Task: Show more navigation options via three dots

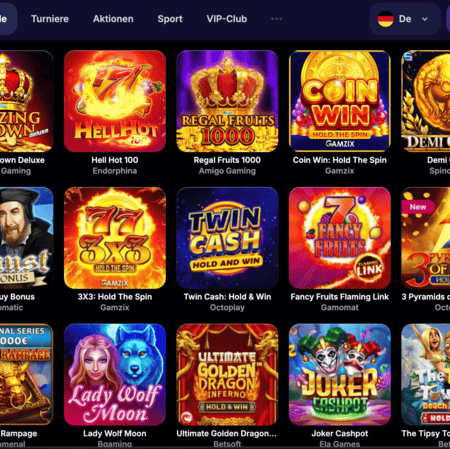Action: [x=276, y=19]
